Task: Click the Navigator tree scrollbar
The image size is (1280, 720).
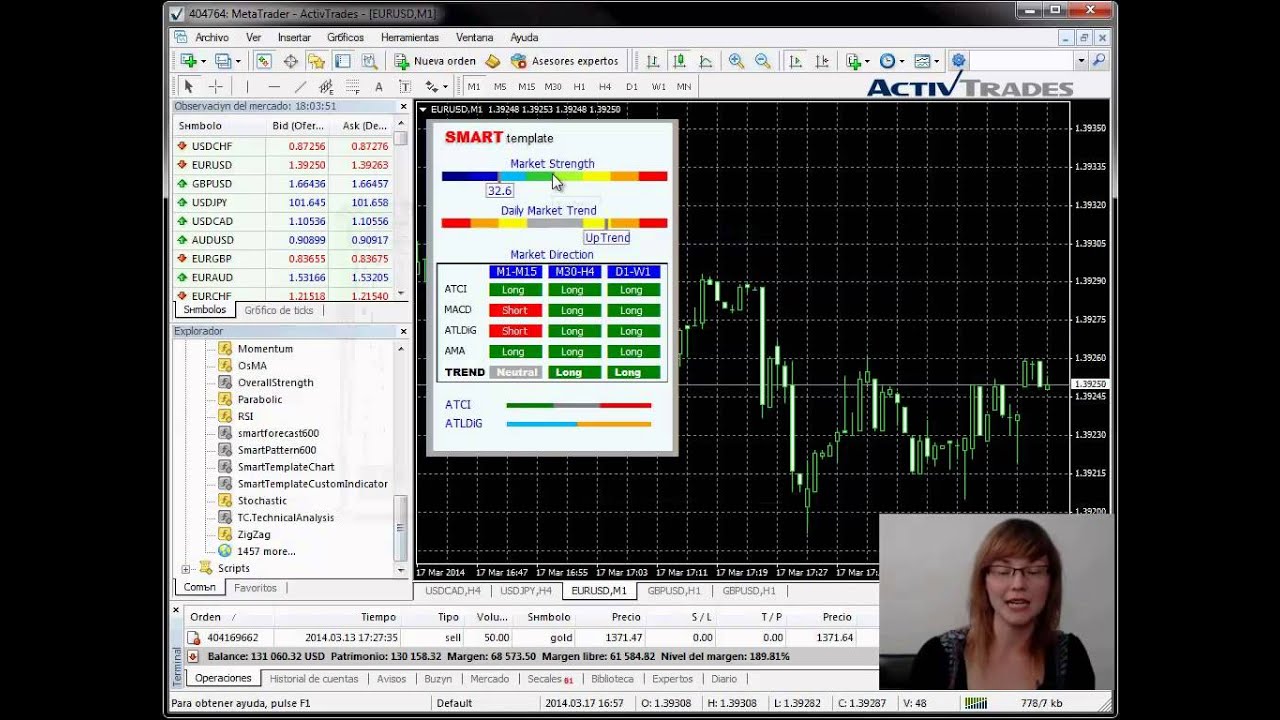Action: tap(401, 527)
